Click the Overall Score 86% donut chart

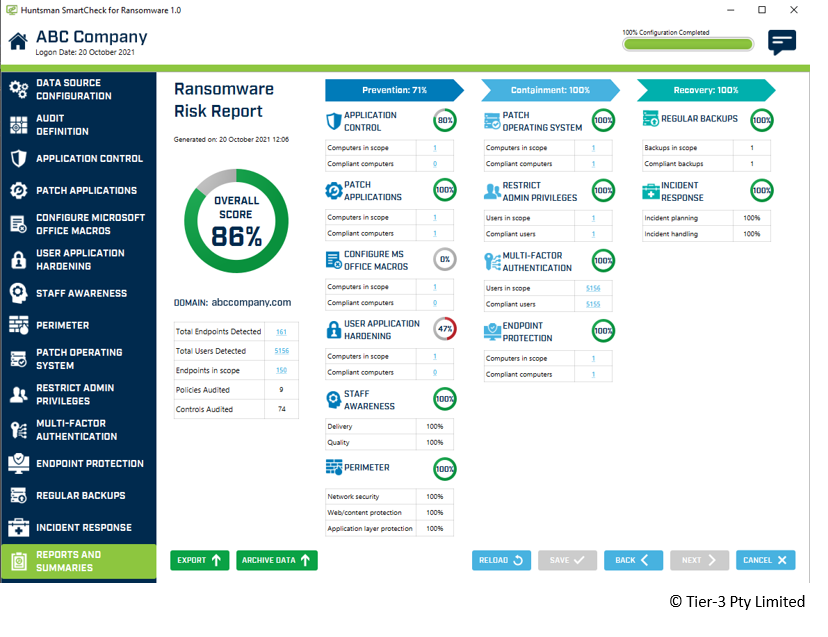[x=236, y=221]
